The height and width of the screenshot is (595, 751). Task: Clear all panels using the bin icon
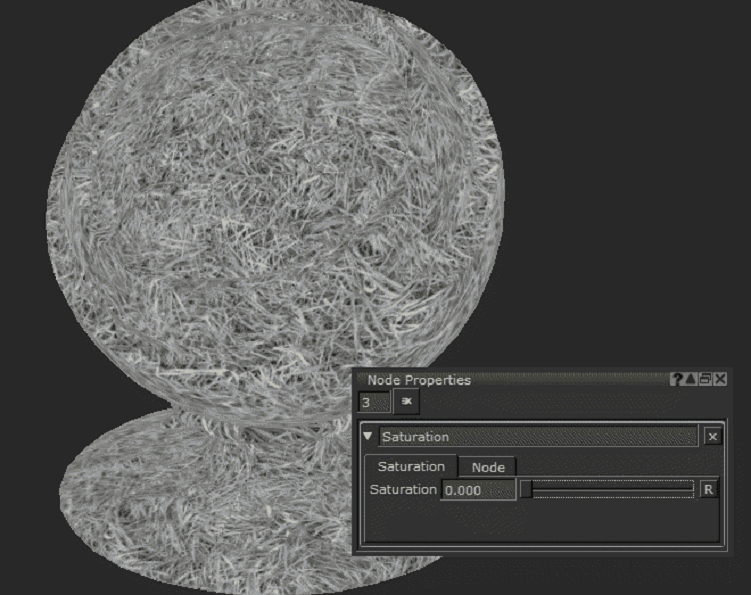coord(407,402)
